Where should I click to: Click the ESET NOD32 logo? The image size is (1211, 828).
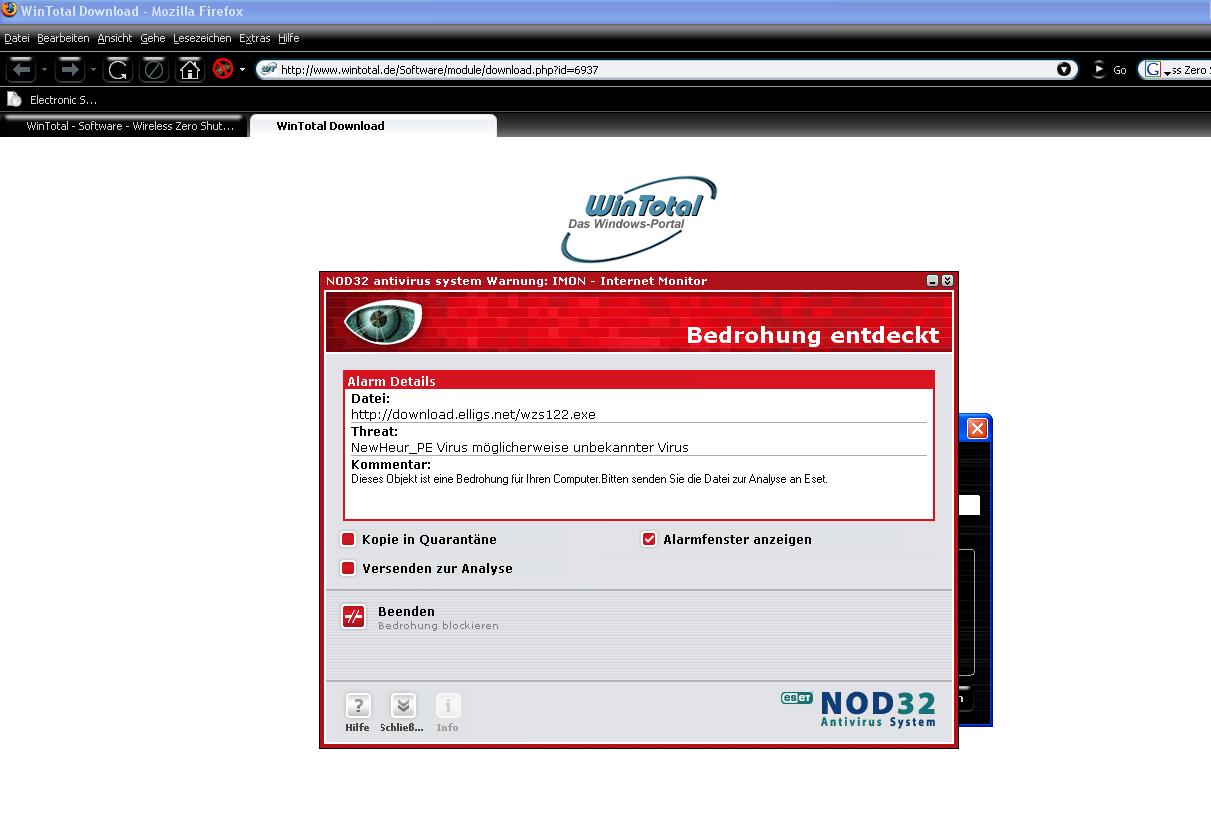tap(859, 708)
